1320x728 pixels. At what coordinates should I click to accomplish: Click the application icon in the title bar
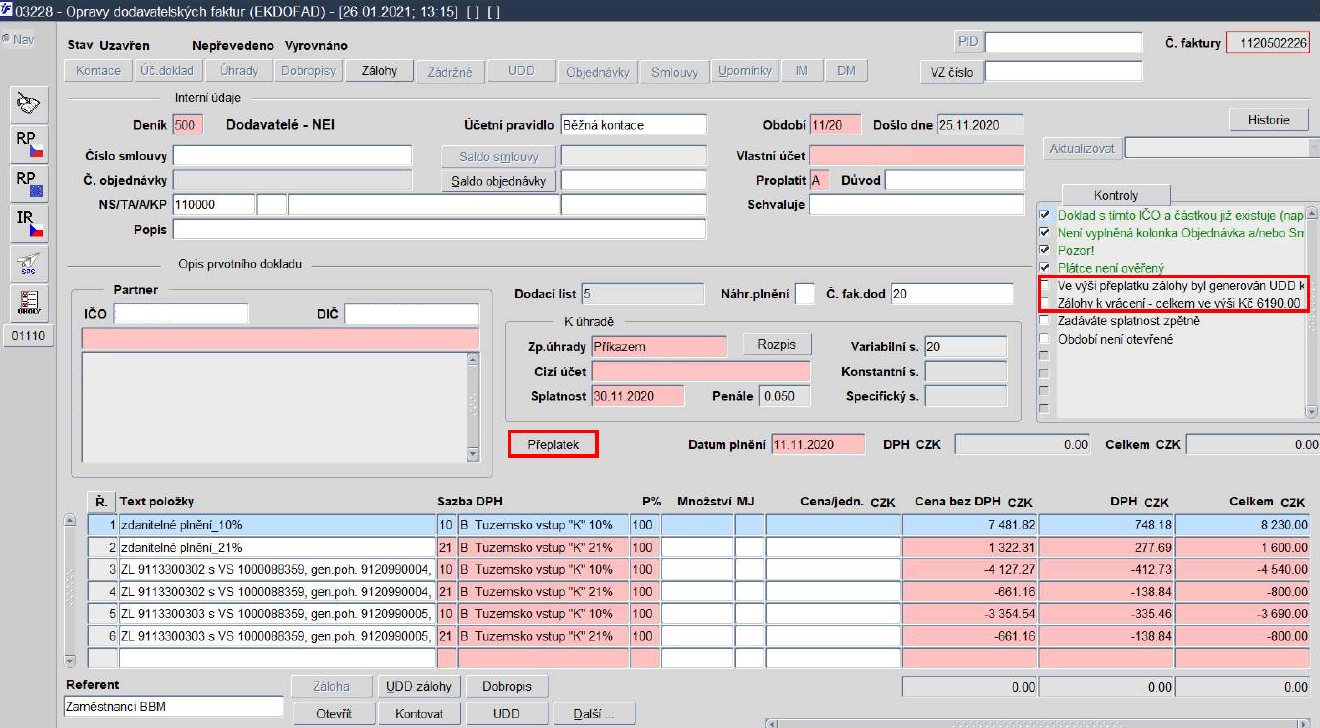click(x=8, y=12)
